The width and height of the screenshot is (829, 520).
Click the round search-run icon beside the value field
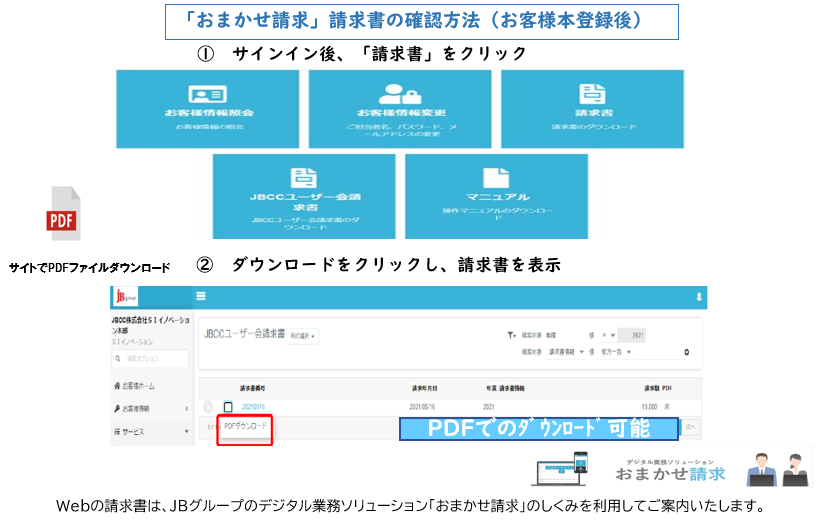(686, 352)
